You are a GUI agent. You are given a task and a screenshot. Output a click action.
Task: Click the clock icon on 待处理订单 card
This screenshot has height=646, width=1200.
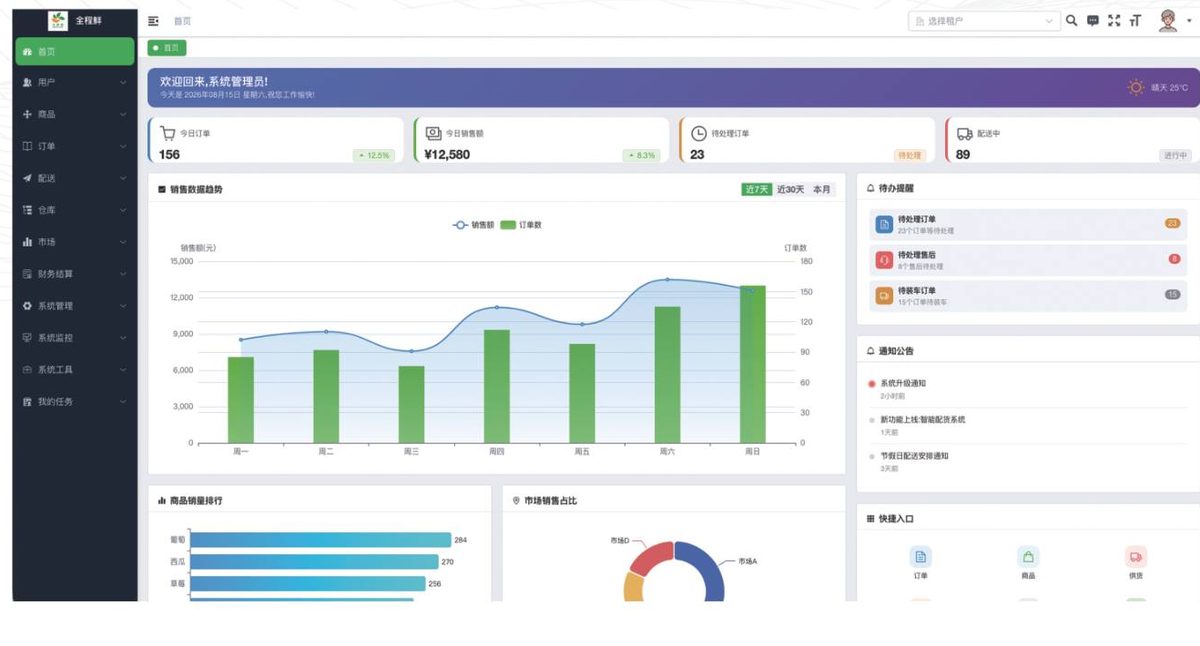click(x=699, y=133)
